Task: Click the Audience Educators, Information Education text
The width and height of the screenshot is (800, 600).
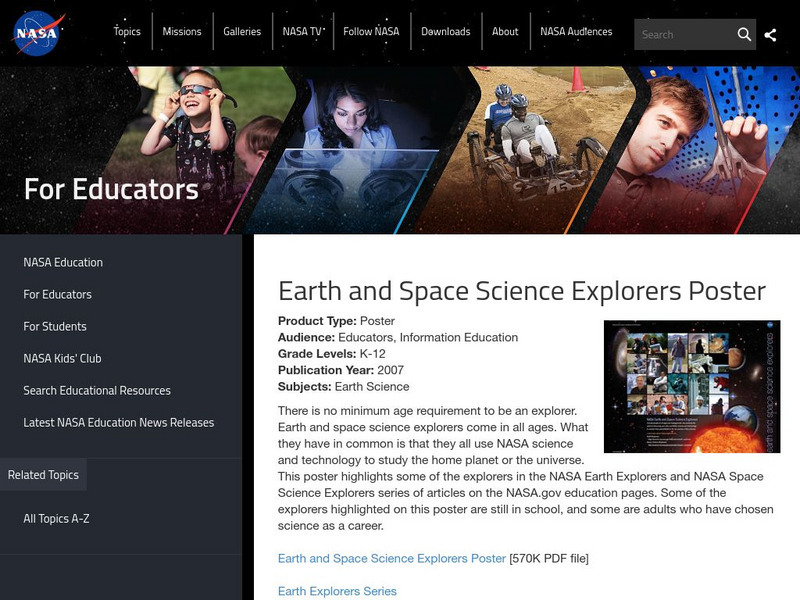Action: point(398,338)
